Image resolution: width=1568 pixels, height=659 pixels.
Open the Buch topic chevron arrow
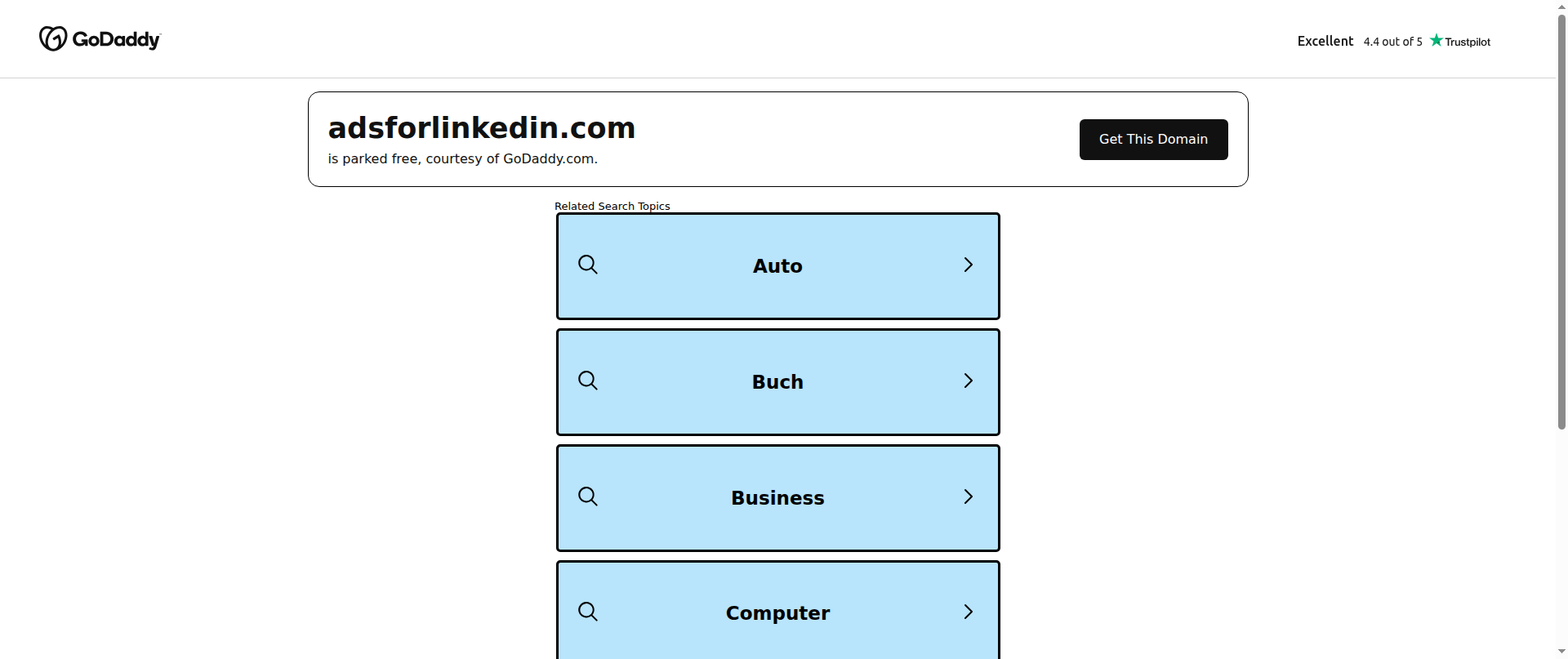pyautogui.click(x=969, y=381)
